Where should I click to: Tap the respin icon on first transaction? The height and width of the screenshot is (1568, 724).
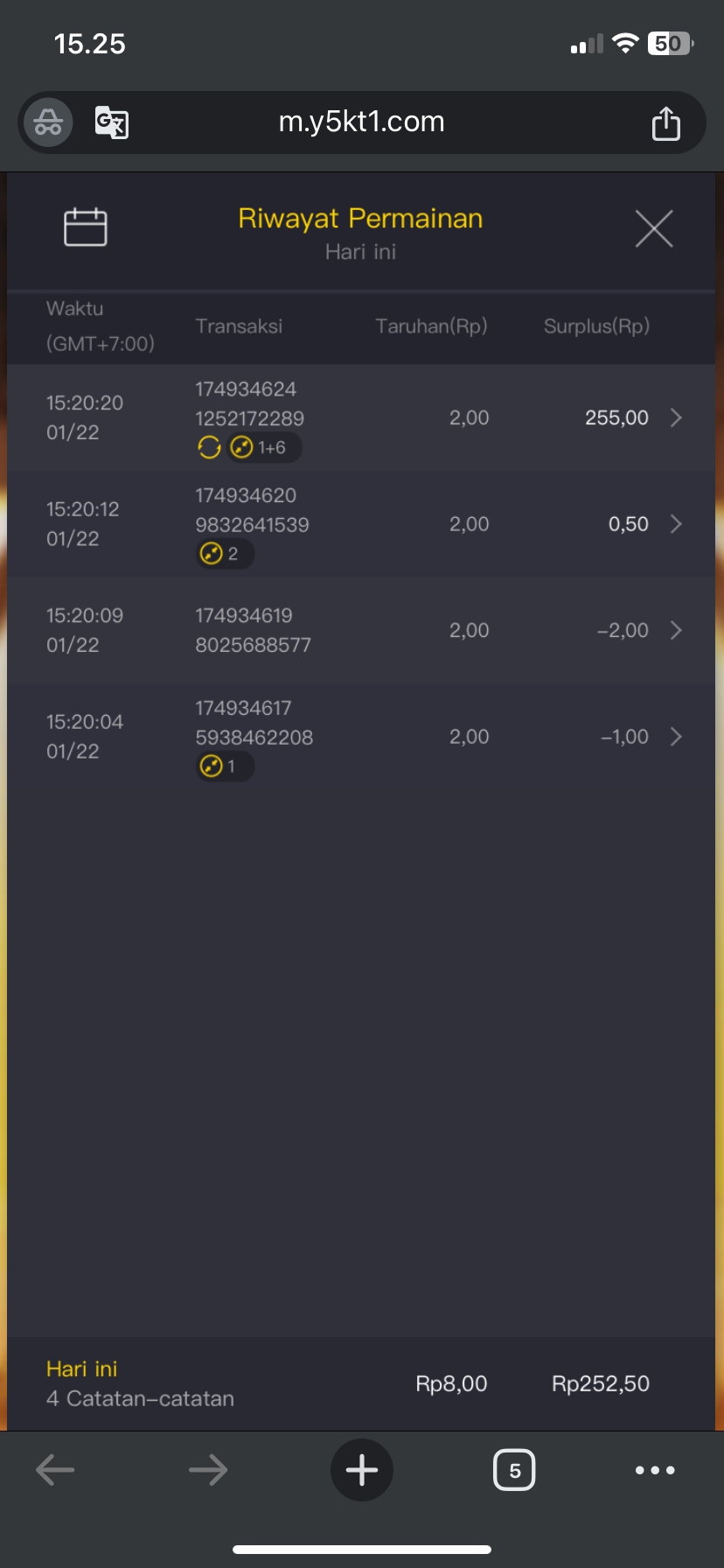coord(209,448)
